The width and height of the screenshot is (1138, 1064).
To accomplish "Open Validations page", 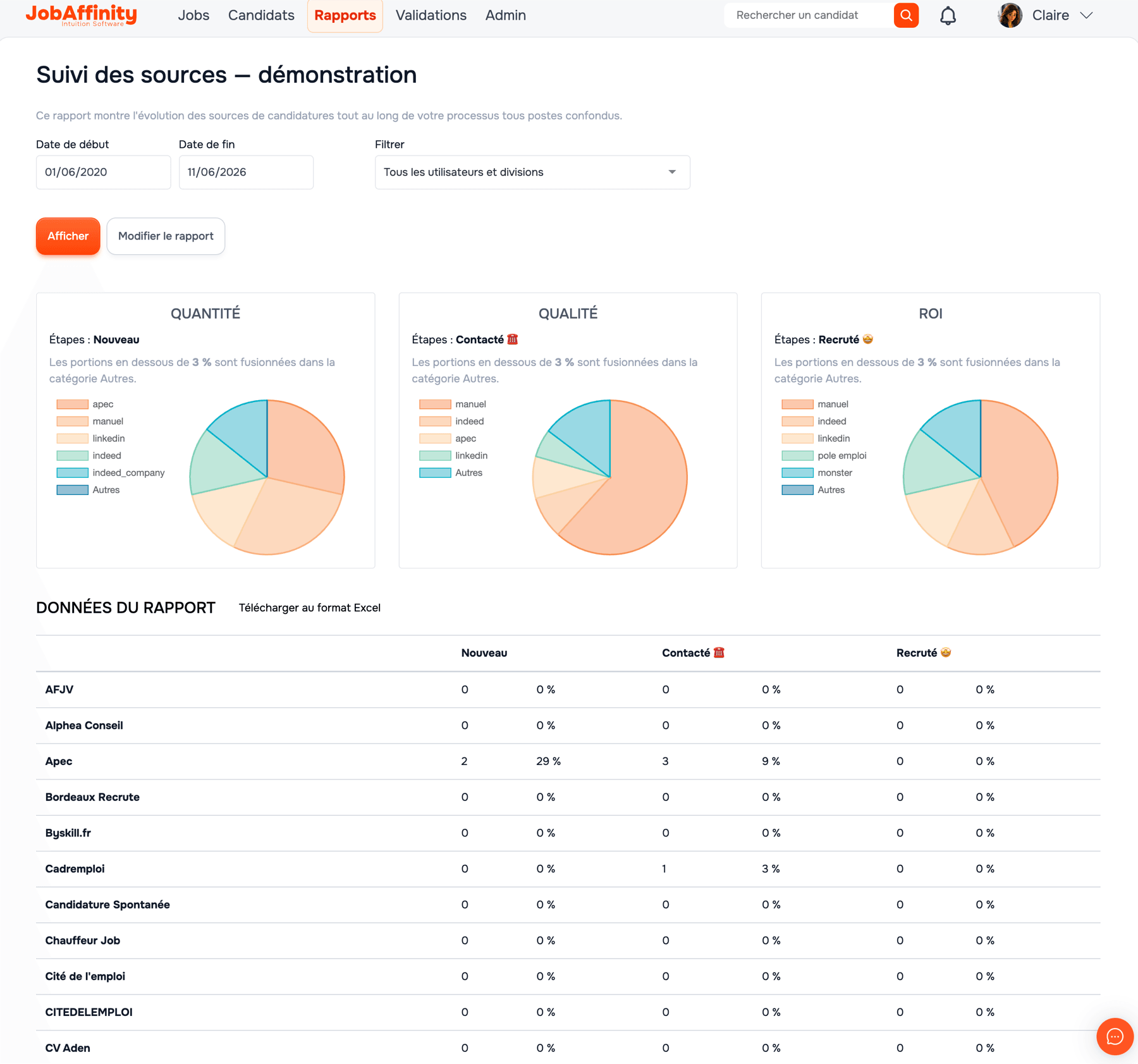I will click(431, 15).
